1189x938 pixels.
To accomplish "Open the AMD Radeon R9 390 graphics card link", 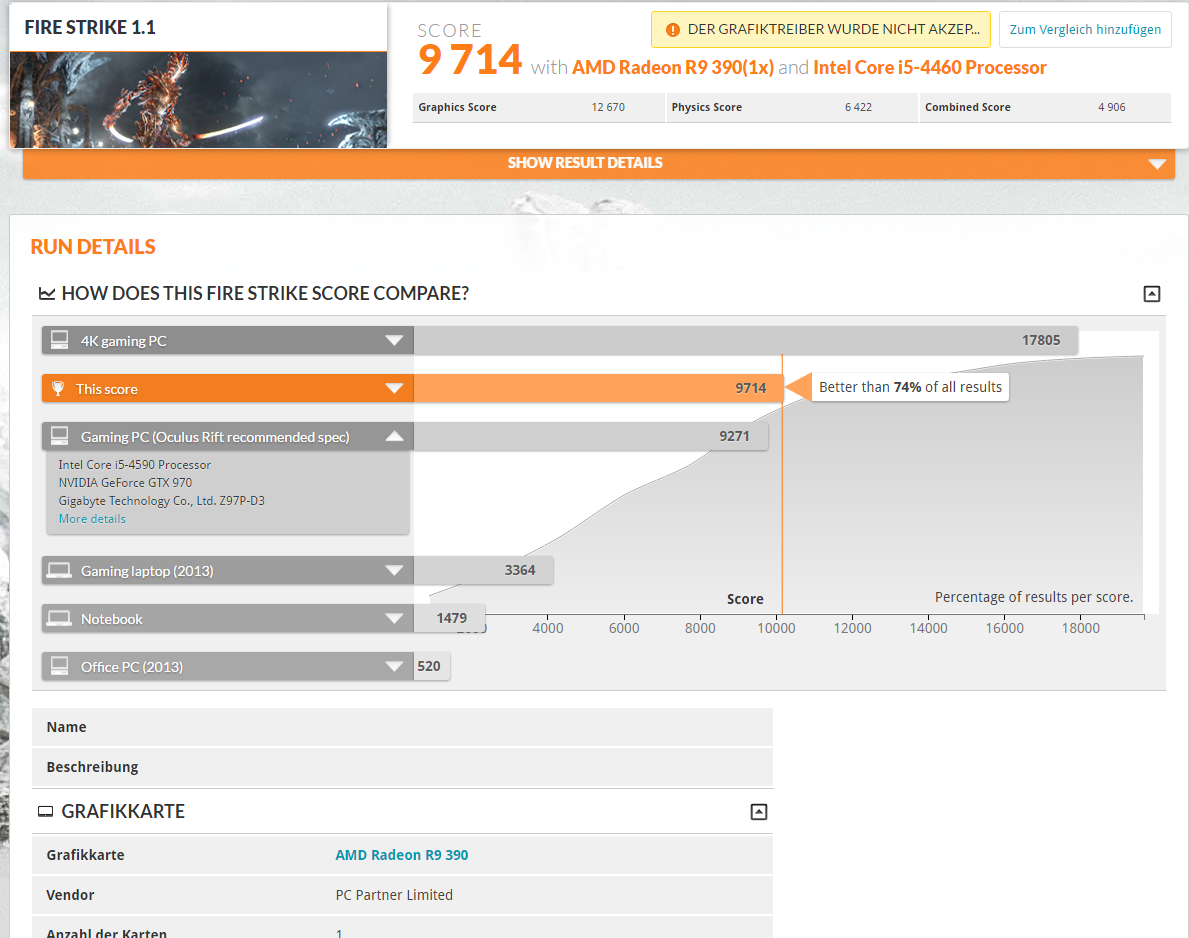I will click(x=402, y=855).
